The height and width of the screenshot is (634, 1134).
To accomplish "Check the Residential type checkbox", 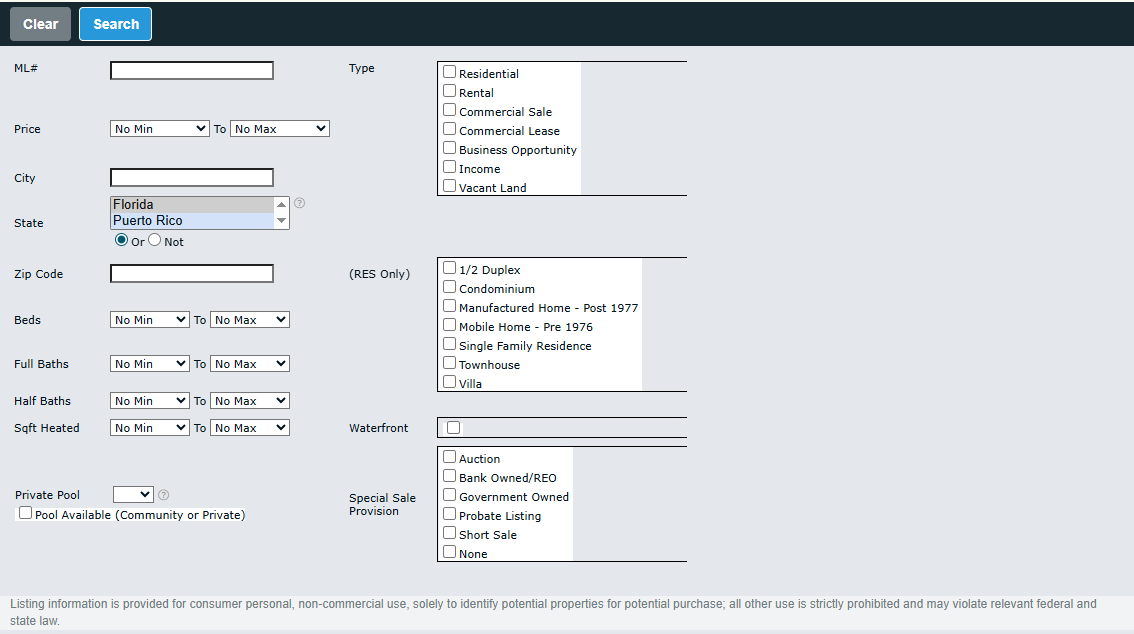I will point(450,72).
